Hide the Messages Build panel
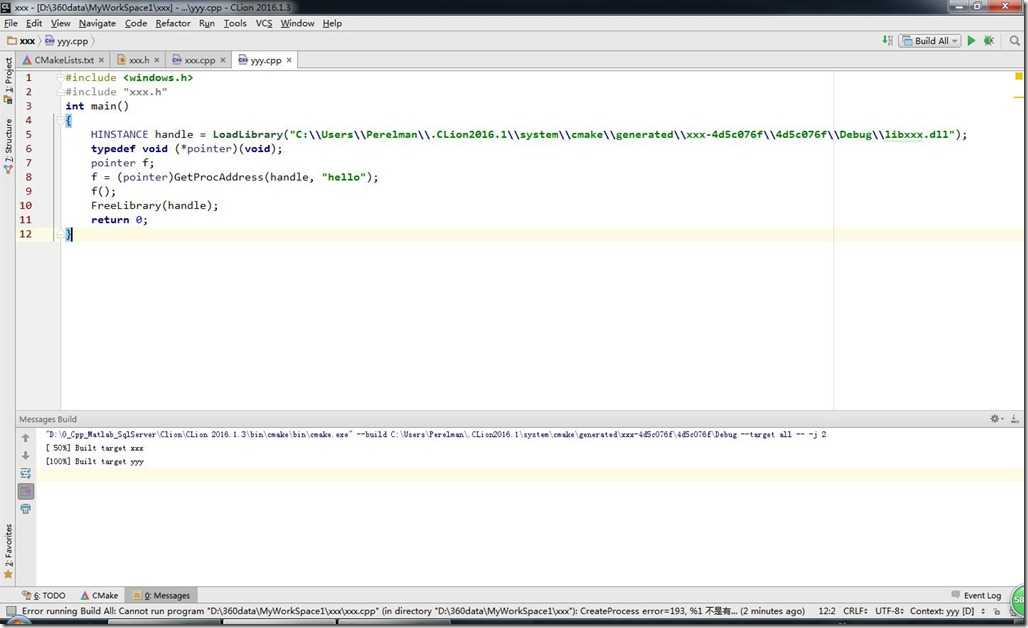Image resolution: width=1028 pixels, height=628 pixels. pos(1014,418)
